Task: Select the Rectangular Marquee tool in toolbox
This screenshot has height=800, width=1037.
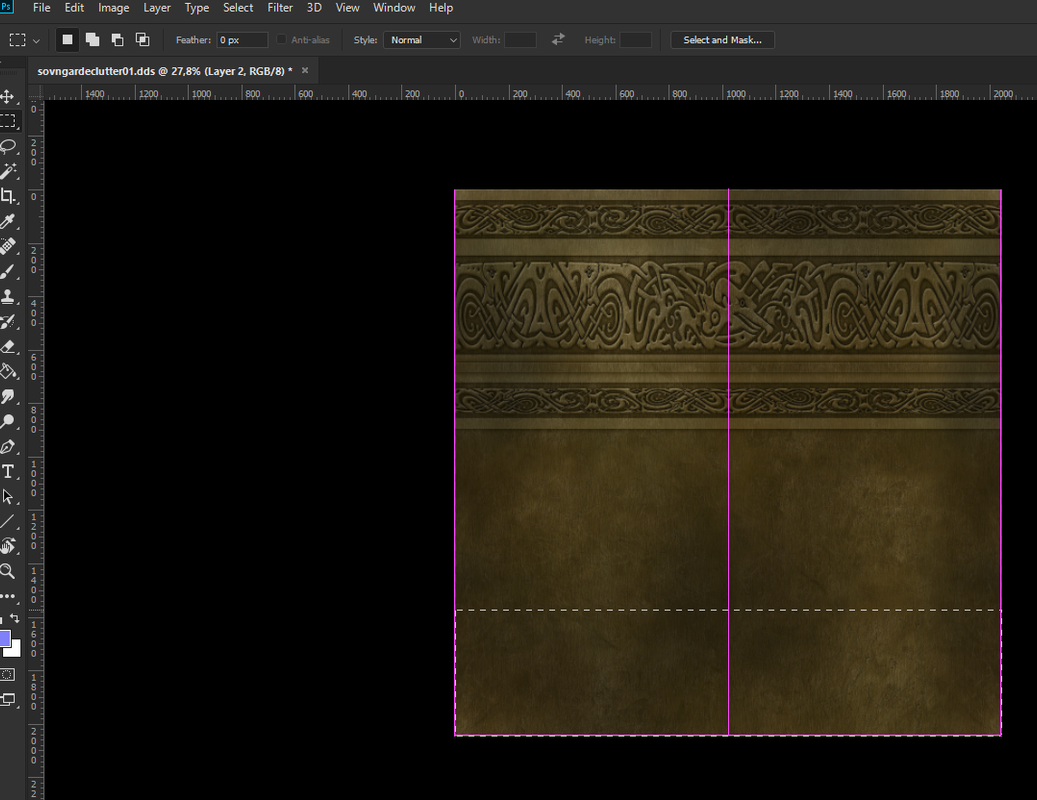Action: coord(8,121)
